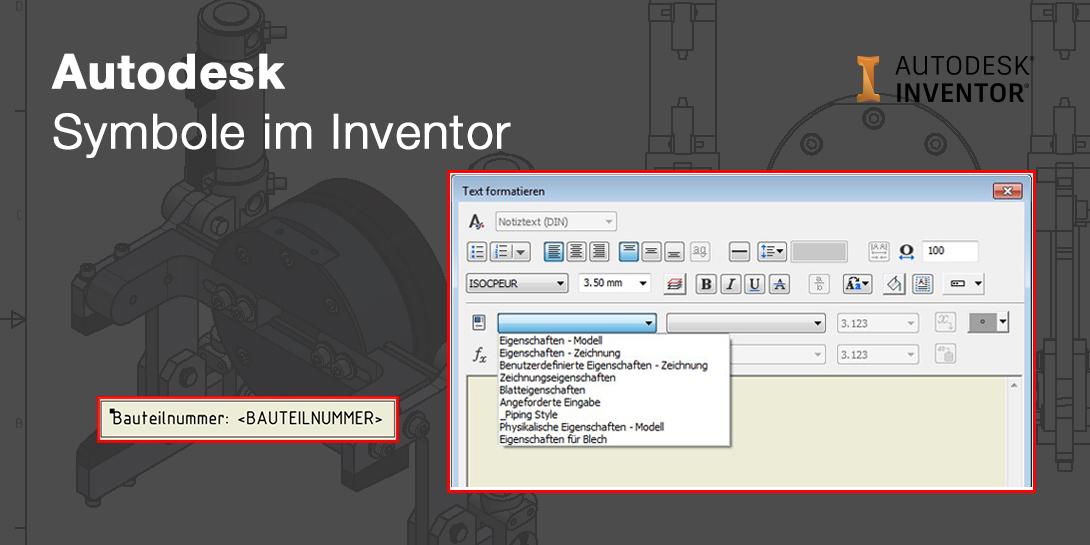The height and width of the screenshot is (545, 1090).
Task: Select Eigenschaften für Blech
Action: pos(553,439)
